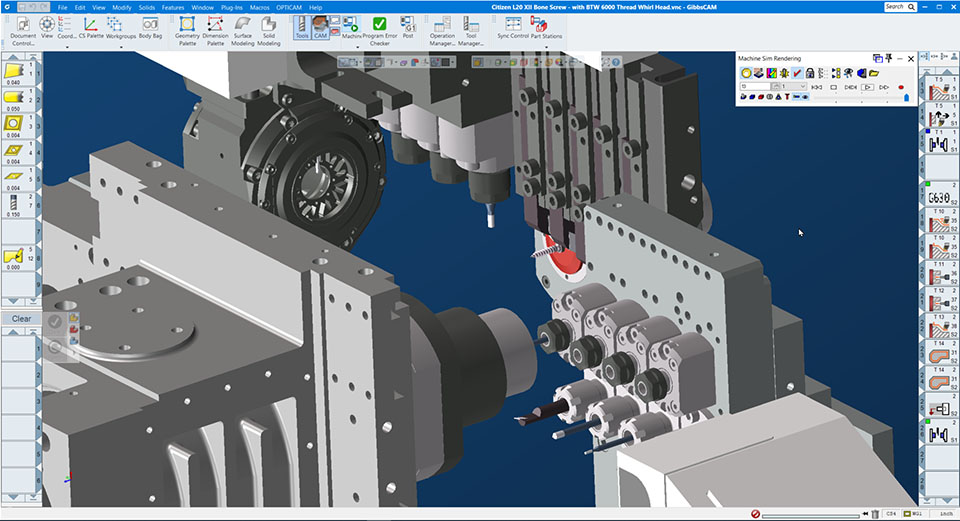
Task: Open the Body Bag
Action: 150,26
